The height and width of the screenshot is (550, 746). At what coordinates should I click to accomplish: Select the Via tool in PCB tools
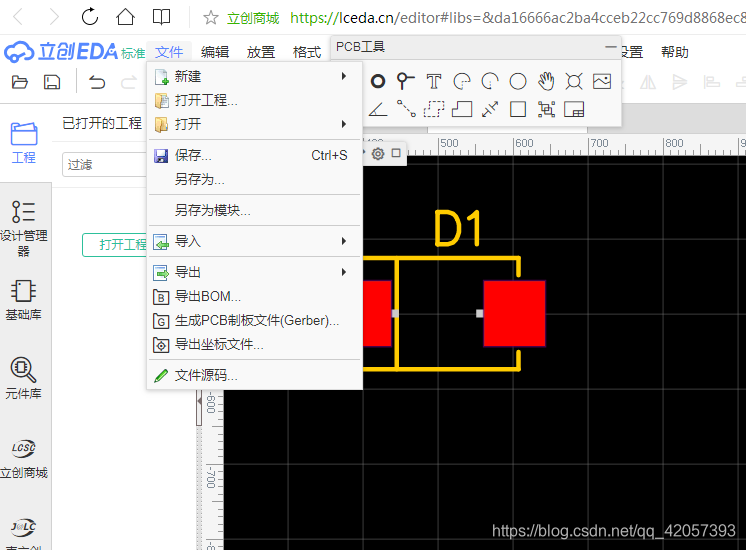tap(405, 81)
